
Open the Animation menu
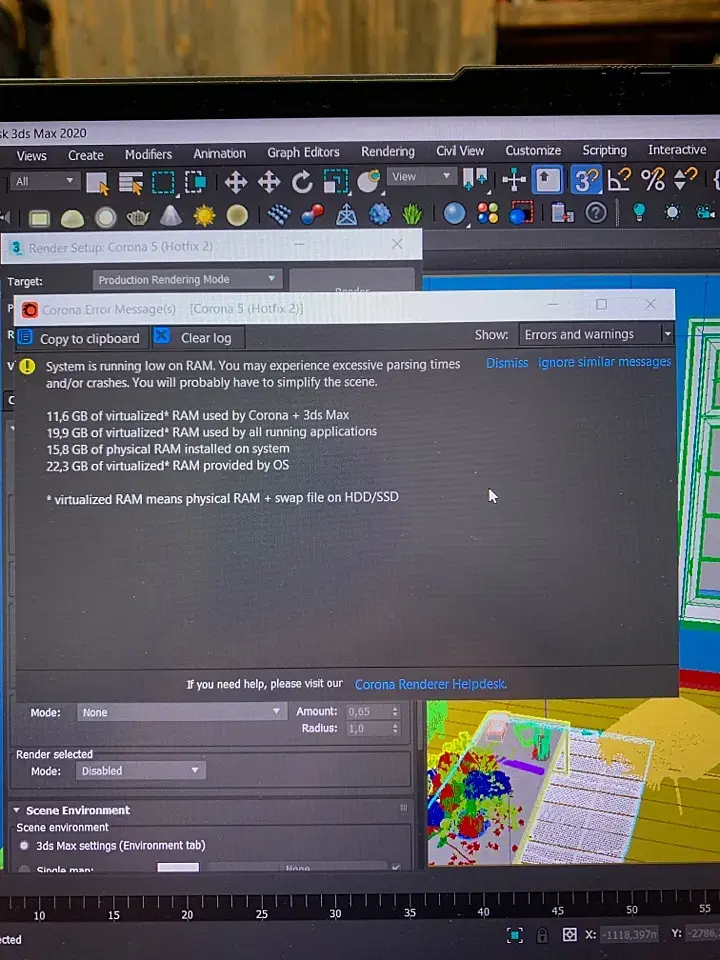point(220,153)
